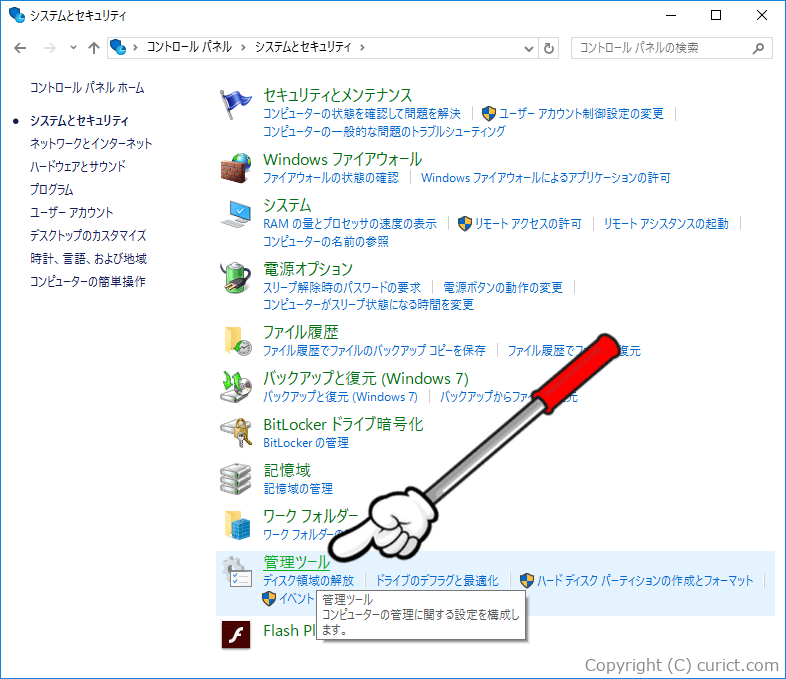Click the ワーク フォルダー folder icon
Viewport: 786px width, 679px height.
pos(237,525)
